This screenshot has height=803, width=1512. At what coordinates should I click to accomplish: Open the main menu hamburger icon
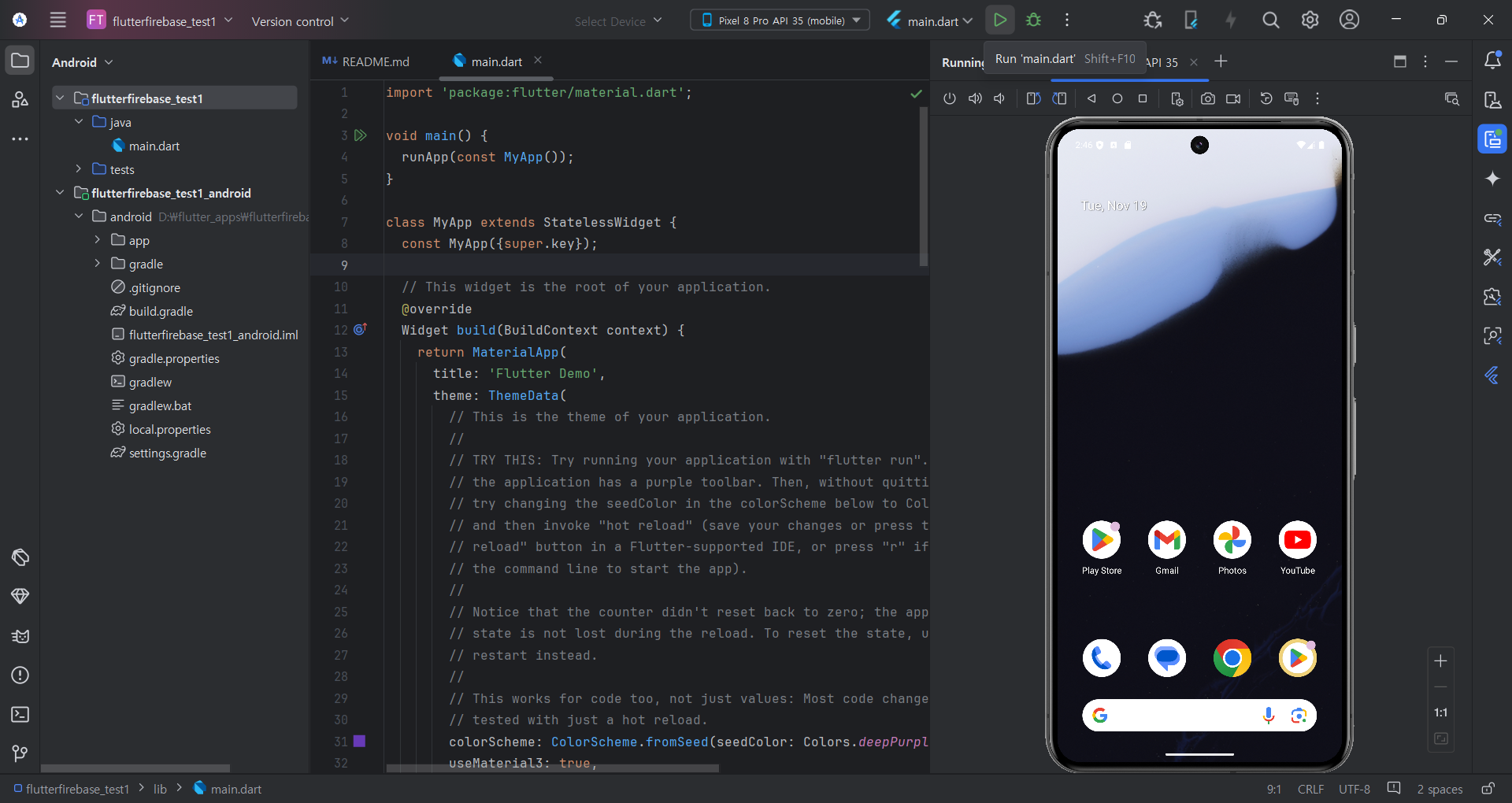(x=58, y=20)
